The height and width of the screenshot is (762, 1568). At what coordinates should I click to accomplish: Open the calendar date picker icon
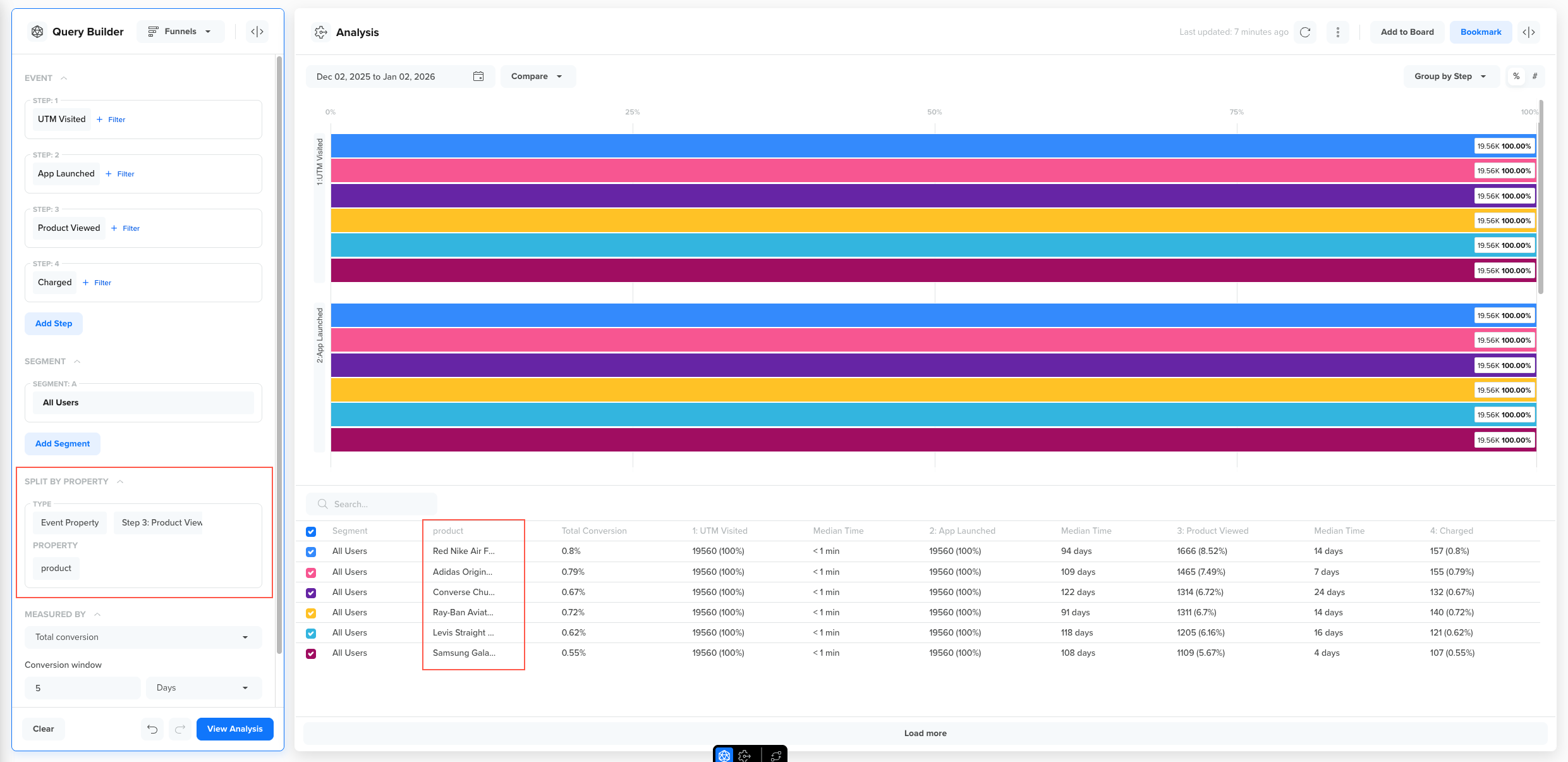tap(478, 77)
